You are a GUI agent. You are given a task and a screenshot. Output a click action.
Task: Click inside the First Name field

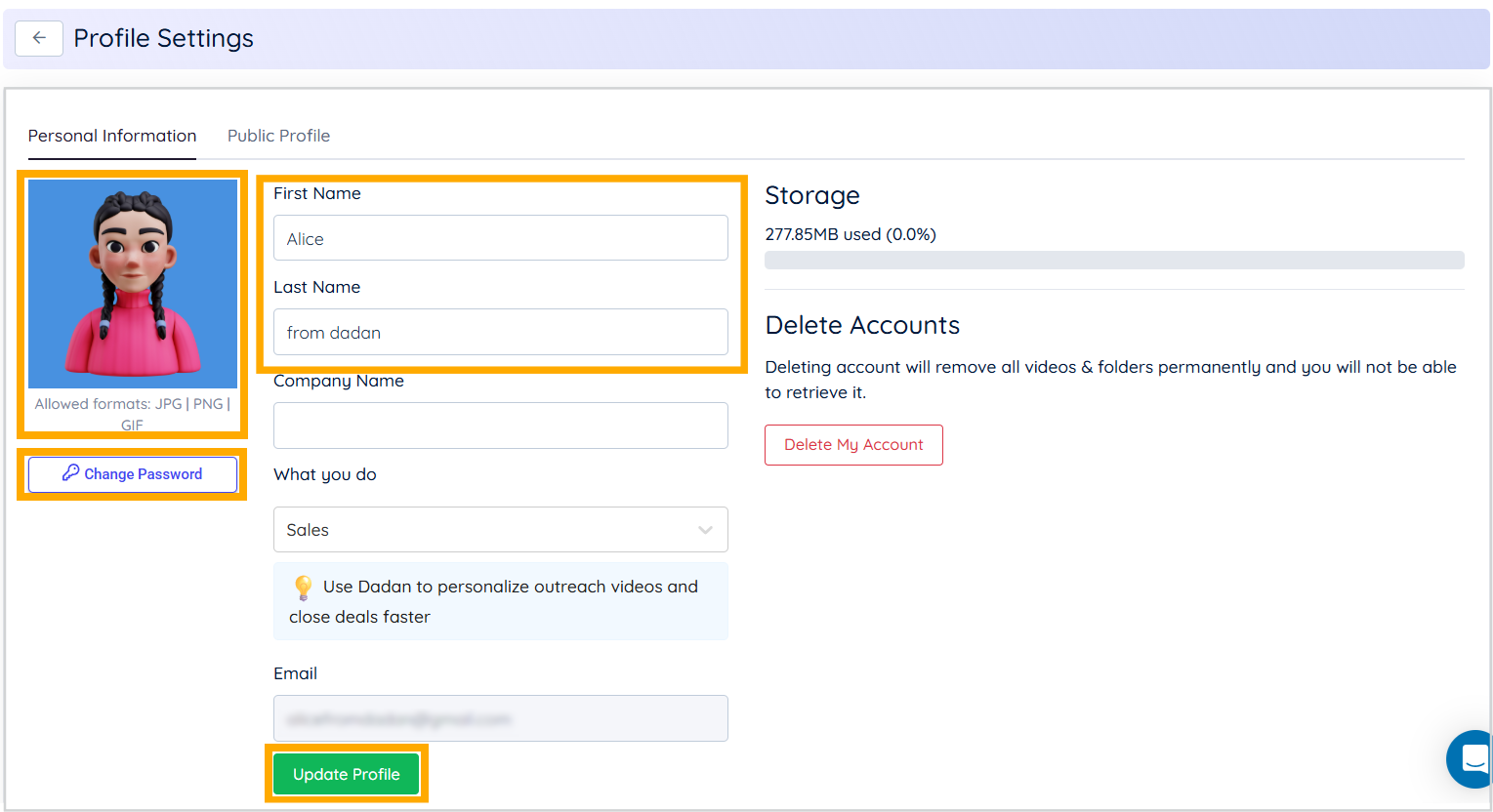click(500, 237)
